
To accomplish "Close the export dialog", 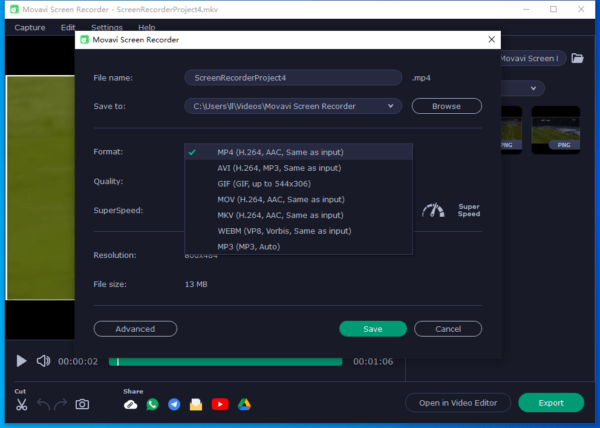I will coord(492,39).
